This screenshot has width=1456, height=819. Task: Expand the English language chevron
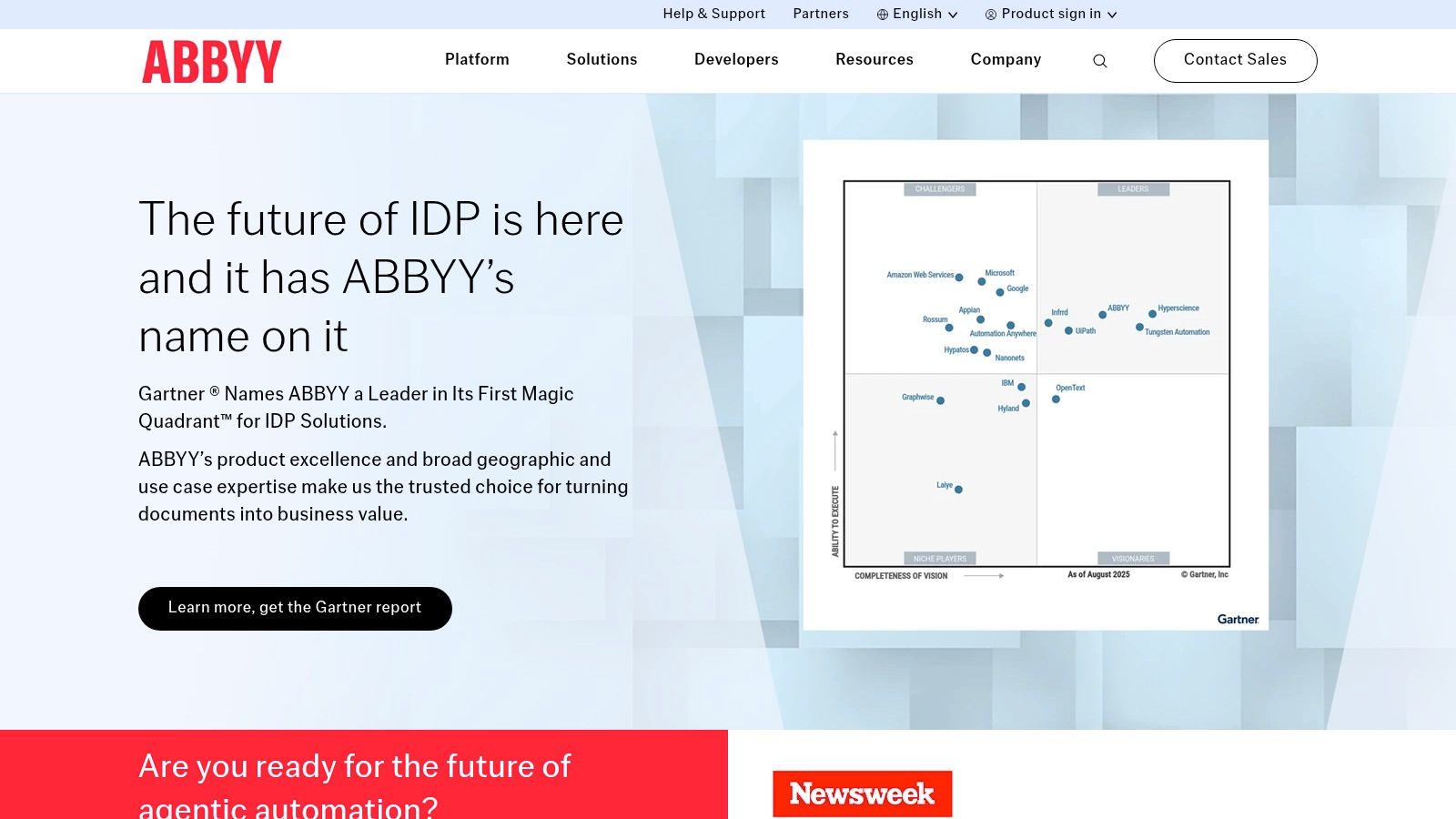[953, 15]
